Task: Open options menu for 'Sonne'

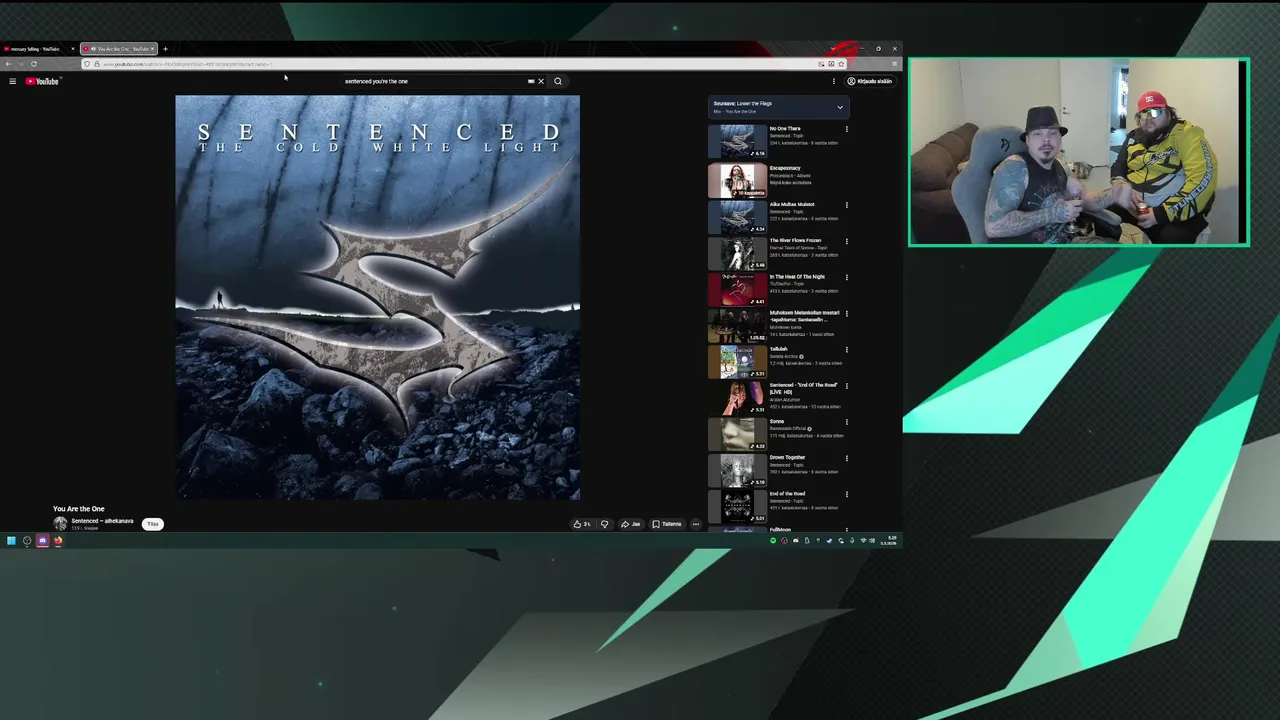Action: 847,421
